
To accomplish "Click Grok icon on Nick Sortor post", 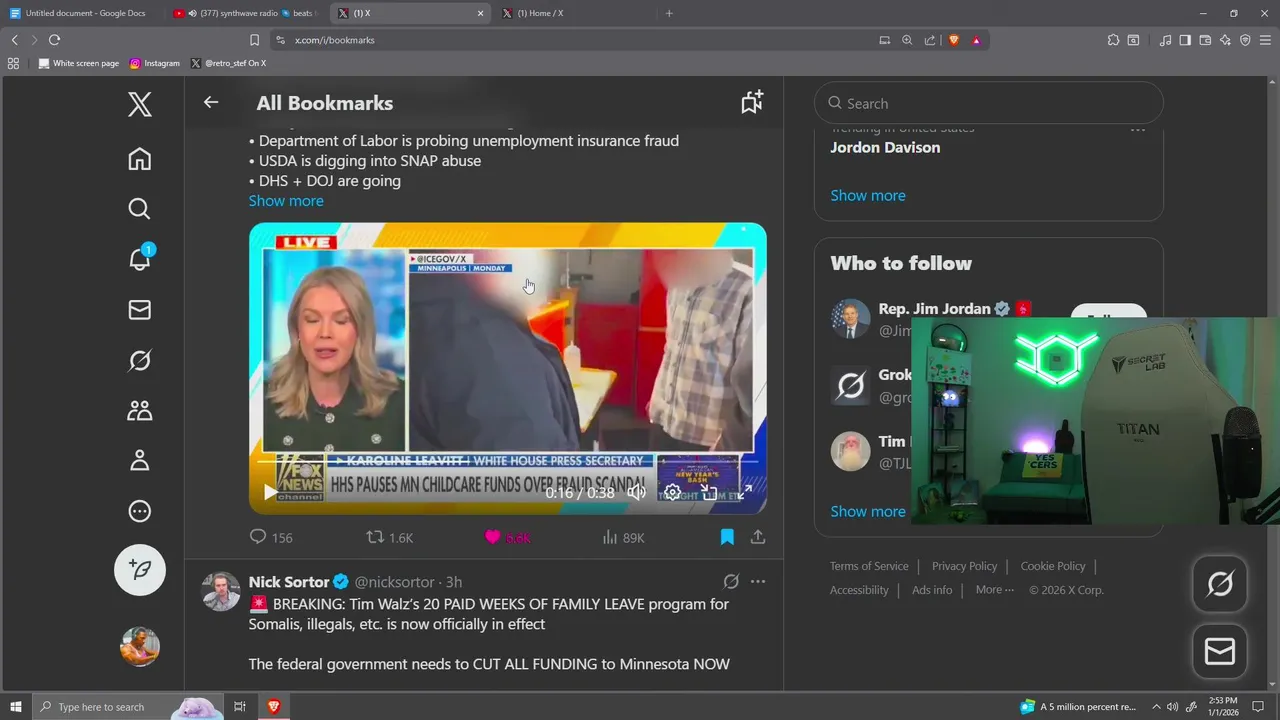I will (731, 581).
